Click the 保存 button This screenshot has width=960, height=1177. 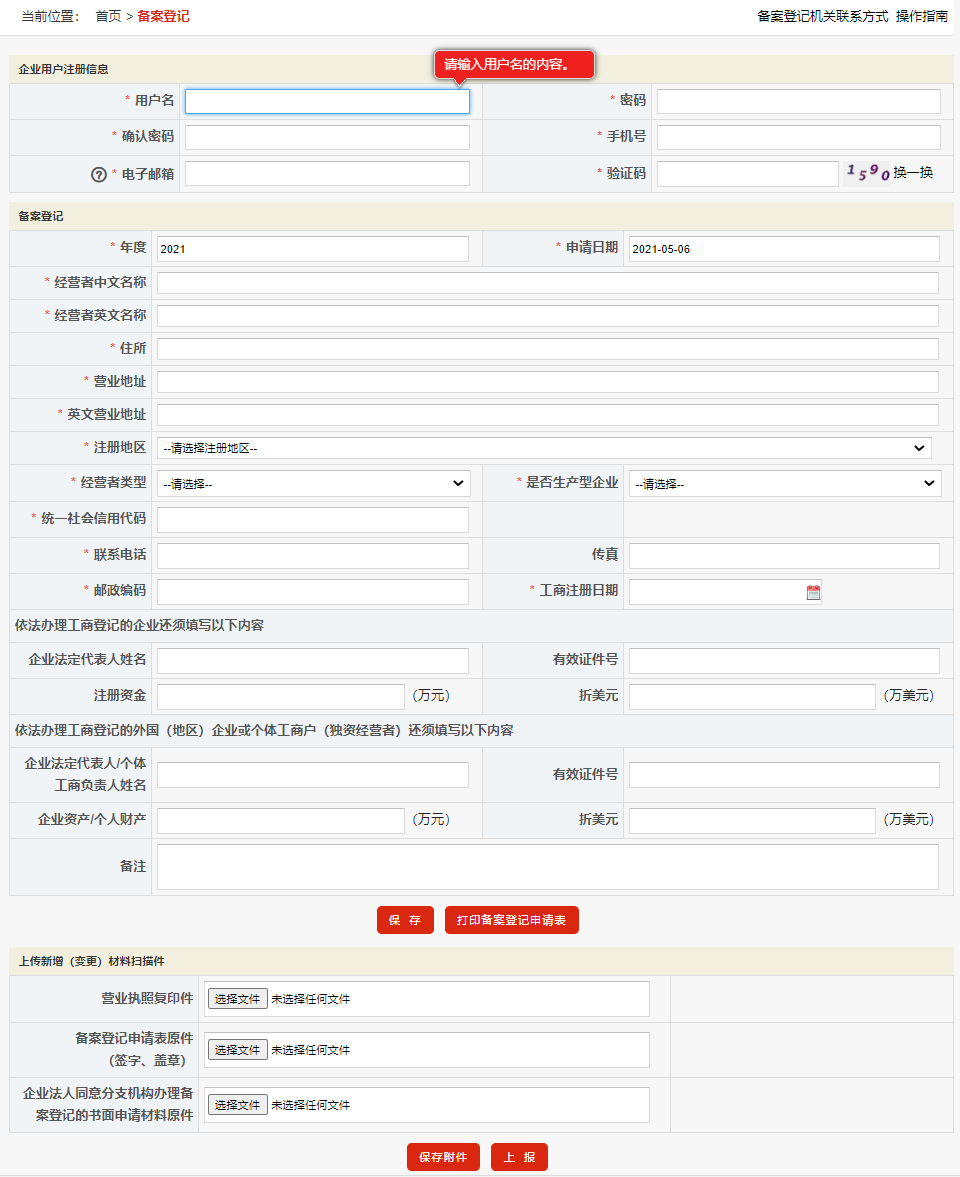point(405,920)
